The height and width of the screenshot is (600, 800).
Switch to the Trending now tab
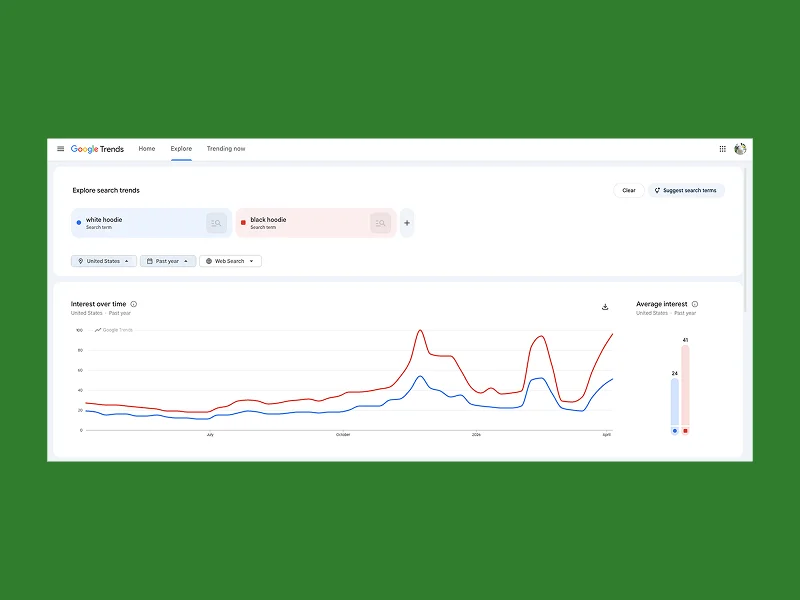pos(226,149)
